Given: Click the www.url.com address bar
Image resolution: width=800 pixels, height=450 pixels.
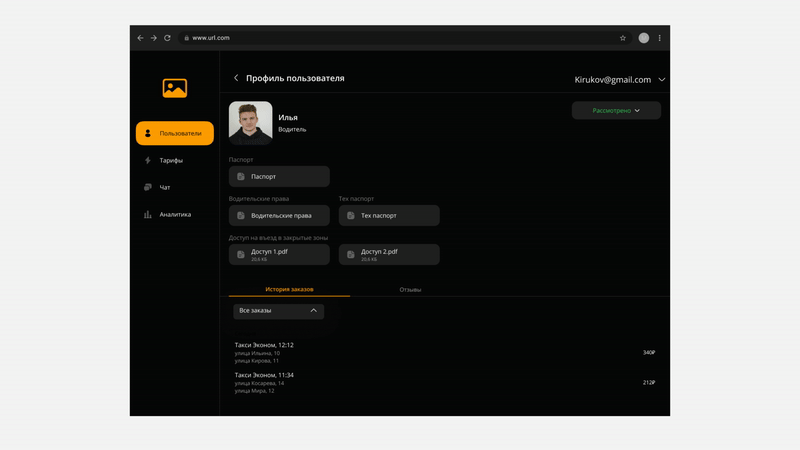Looking at the screenshot, I should click(405, 38).
